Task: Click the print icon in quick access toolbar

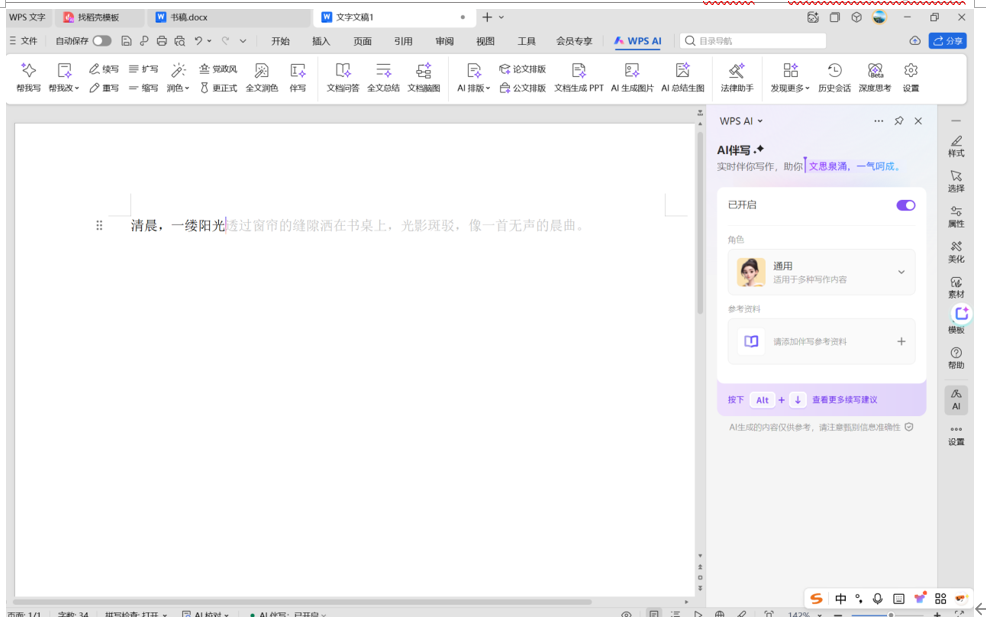Action: pyautogui.click(x=162, y=41)
